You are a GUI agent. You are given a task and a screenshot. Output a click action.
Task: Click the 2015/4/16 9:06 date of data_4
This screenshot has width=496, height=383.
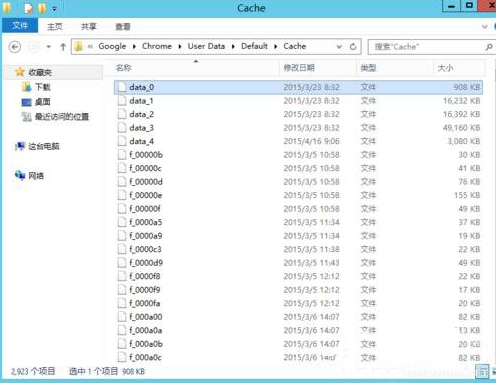[311, 141]
